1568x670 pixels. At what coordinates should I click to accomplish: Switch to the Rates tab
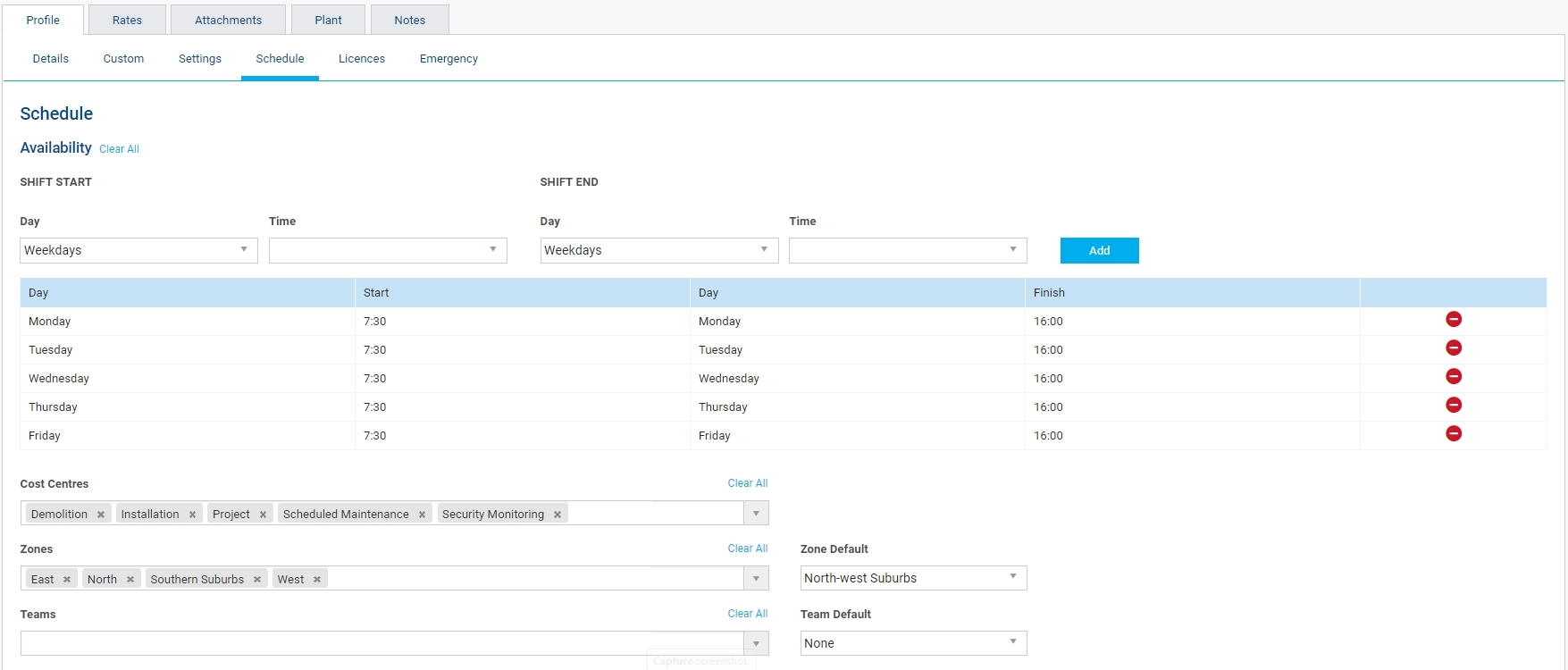pos(127,20)
